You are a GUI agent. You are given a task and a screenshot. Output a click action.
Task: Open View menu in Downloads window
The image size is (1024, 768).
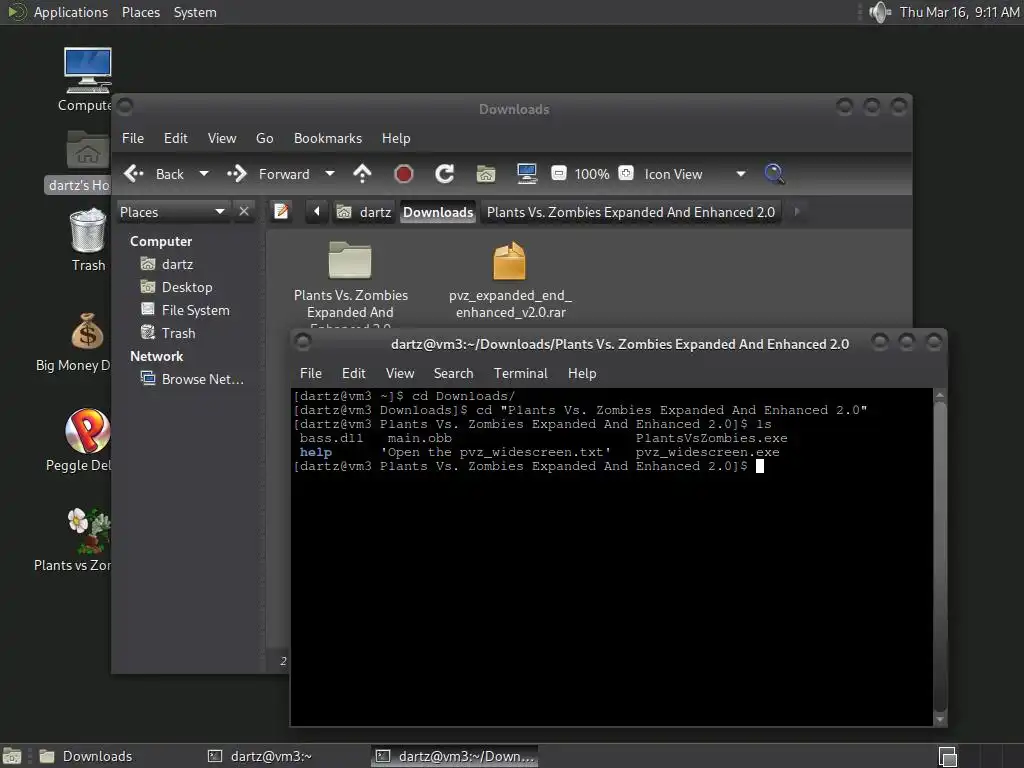pos(222,138)
